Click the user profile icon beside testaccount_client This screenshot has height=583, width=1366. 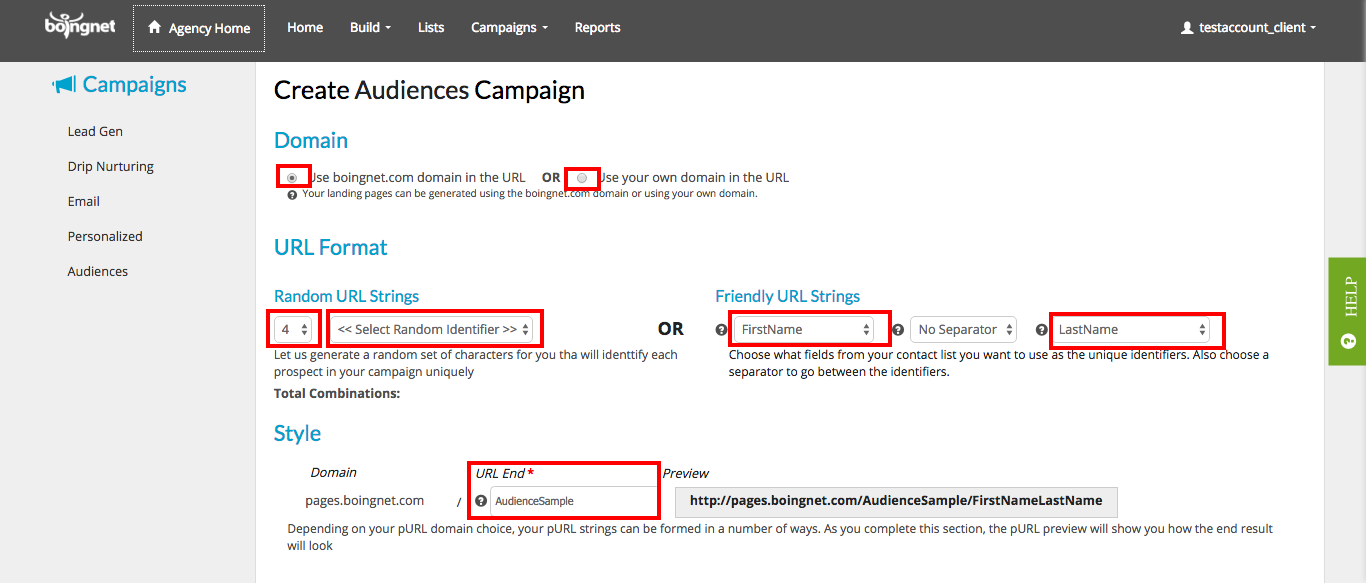click(x=1187, y=28)
